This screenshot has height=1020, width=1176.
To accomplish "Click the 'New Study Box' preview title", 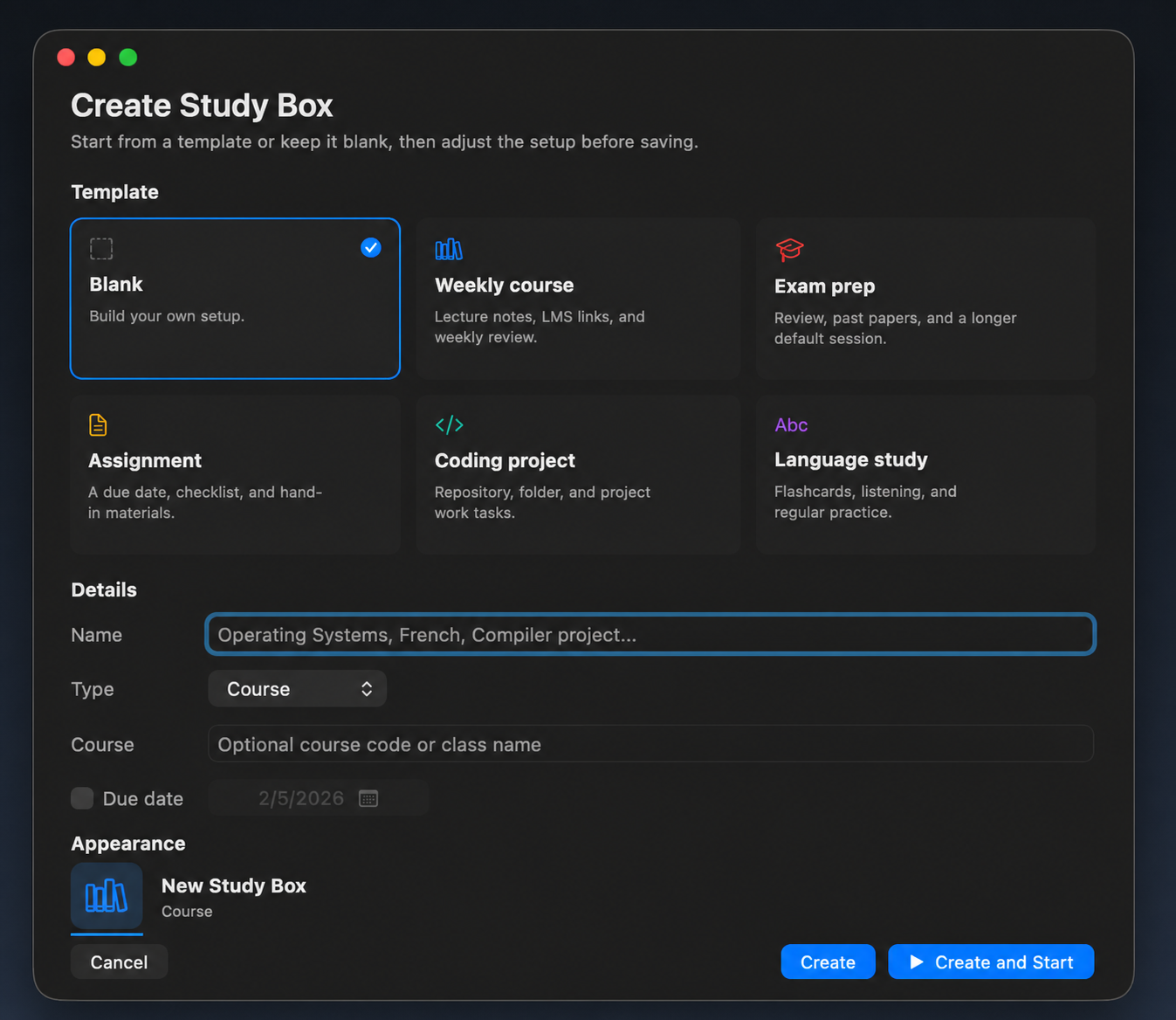I will 234,886.
